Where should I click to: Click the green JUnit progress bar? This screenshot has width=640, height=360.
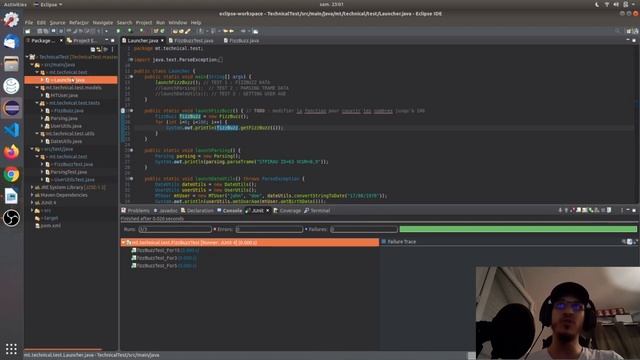518,229
